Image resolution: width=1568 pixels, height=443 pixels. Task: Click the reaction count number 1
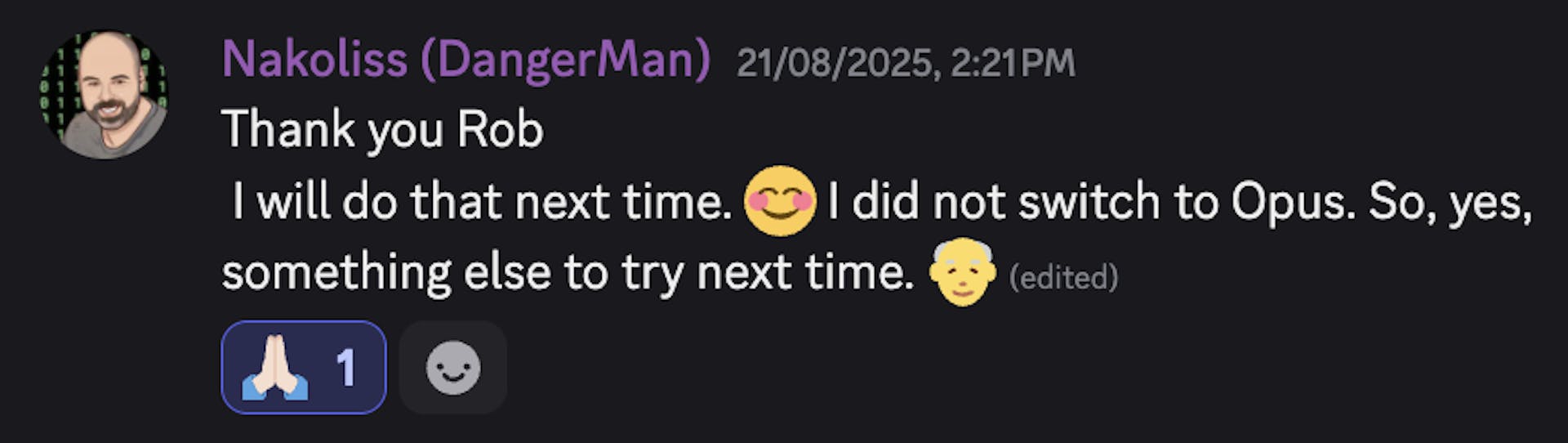tap(346, 369)
